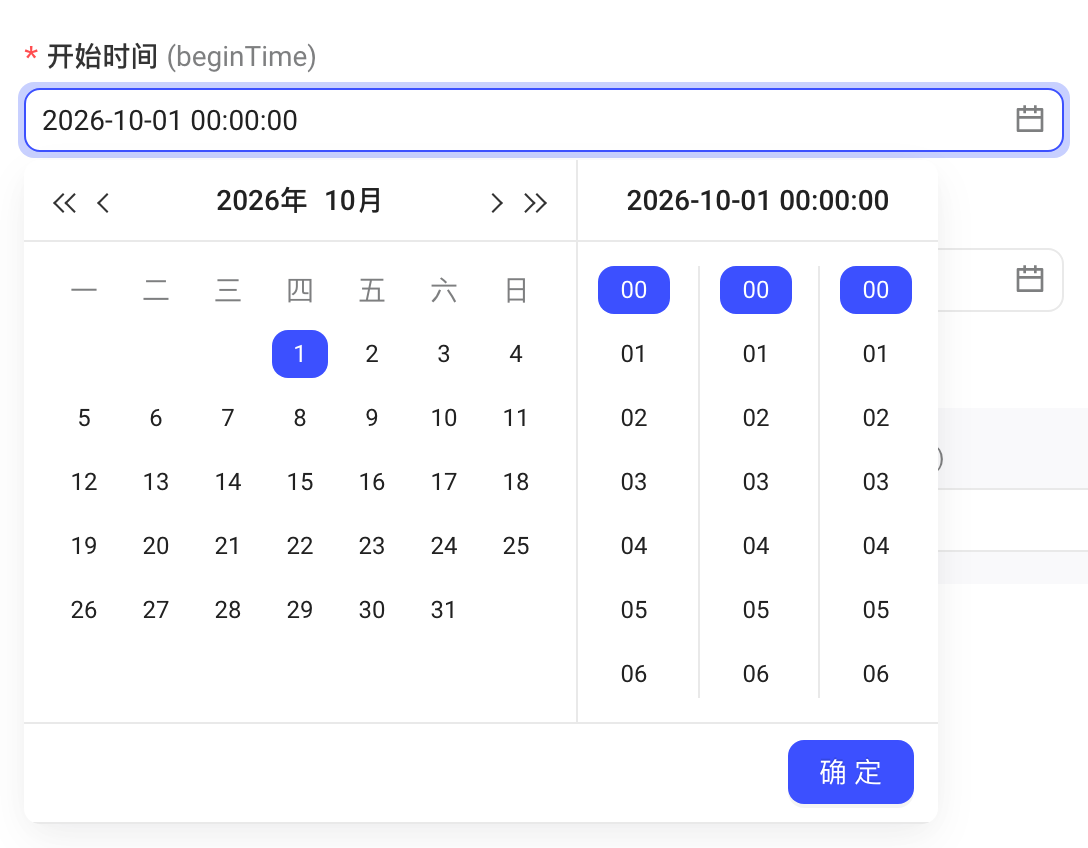Select second 00 in the second column
The height and width of the screenshot is (848, 1088).
coord(876,290)
